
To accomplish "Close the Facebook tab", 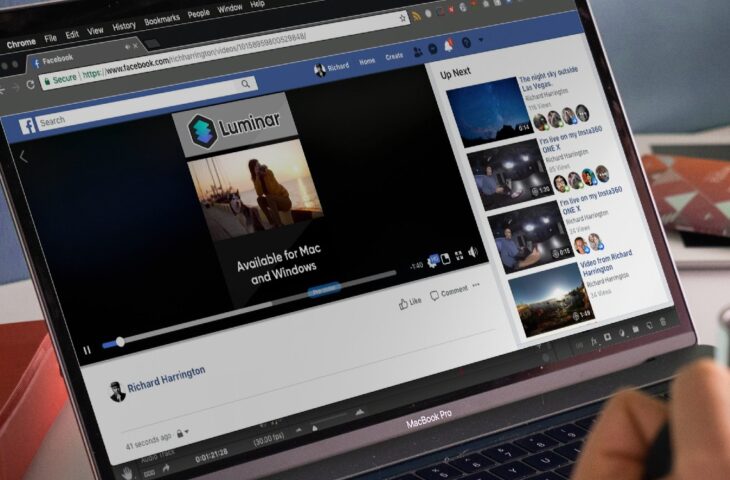I will point(135,46).
